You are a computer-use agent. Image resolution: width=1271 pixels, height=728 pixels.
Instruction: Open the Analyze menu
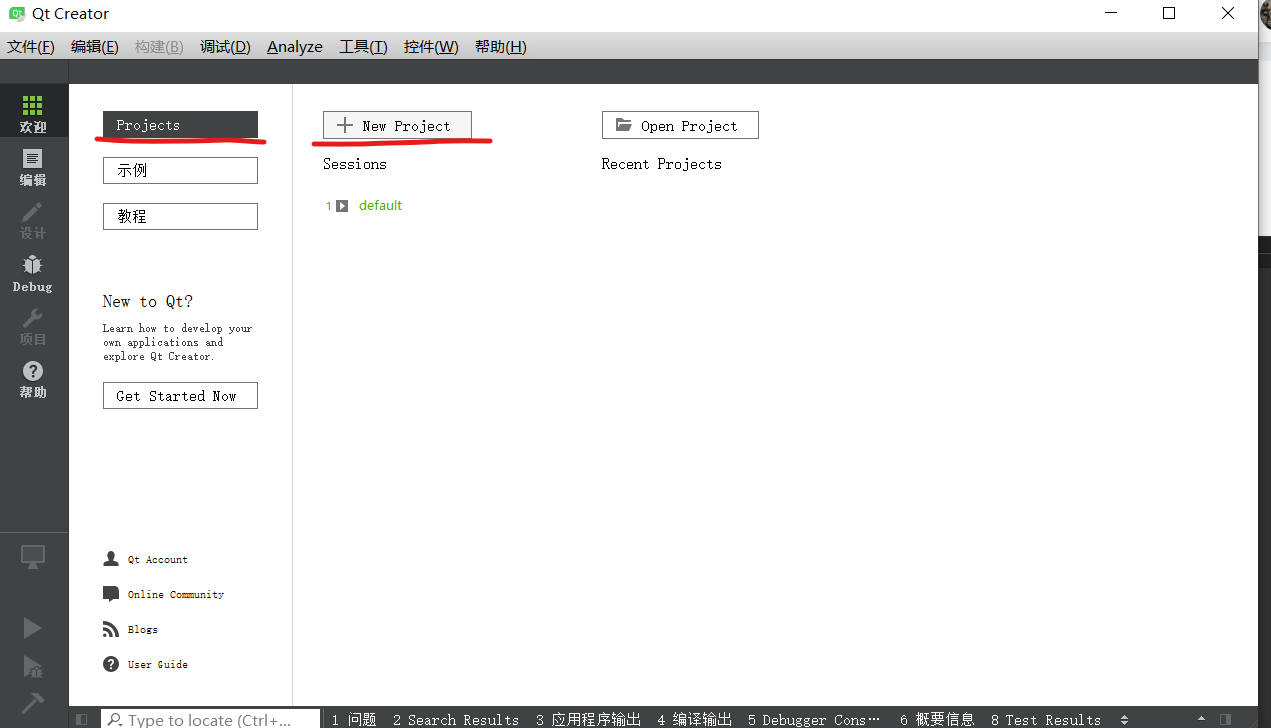[294, 46]
